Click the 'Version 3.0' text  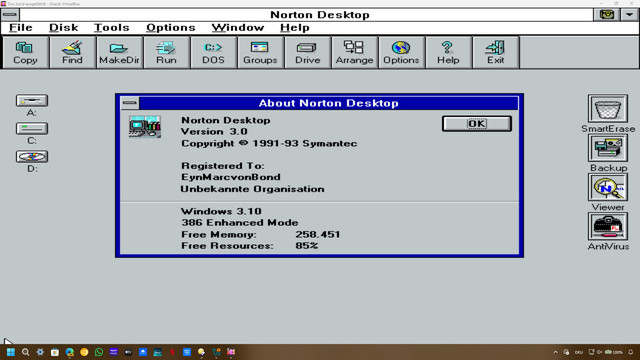point(214,131)
